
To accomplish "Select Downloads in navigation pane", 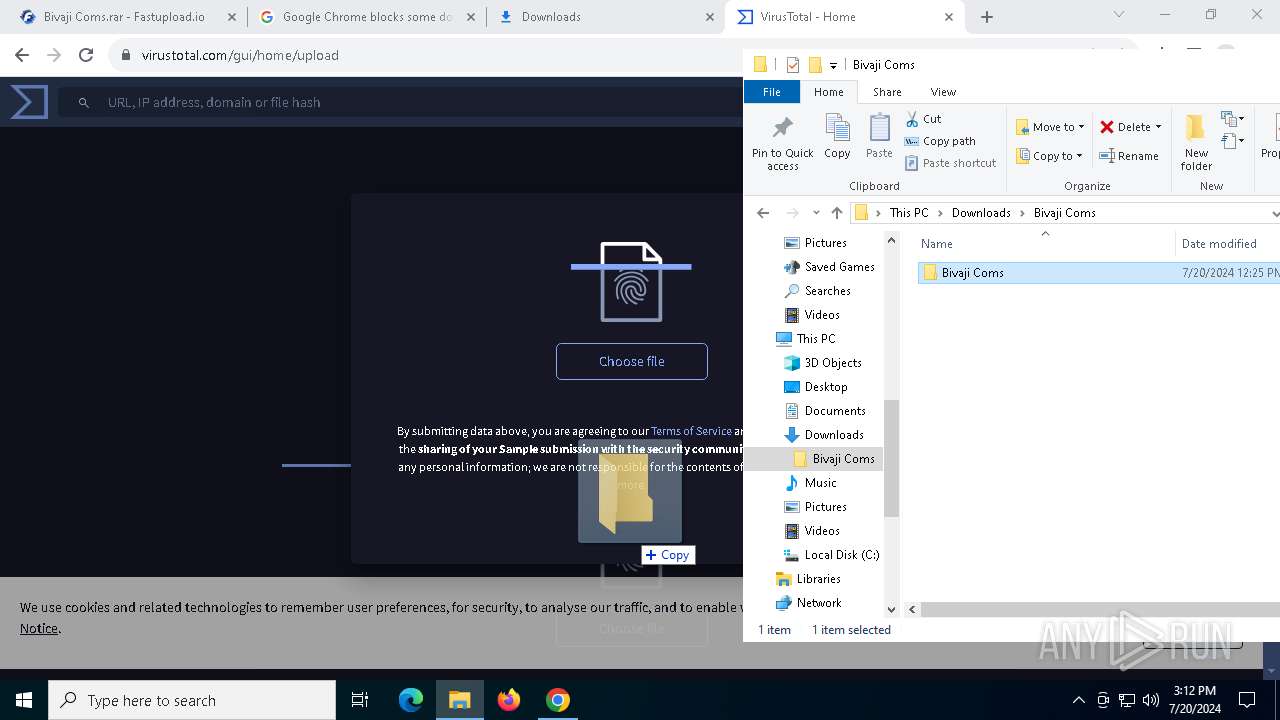I will [834, 435].
